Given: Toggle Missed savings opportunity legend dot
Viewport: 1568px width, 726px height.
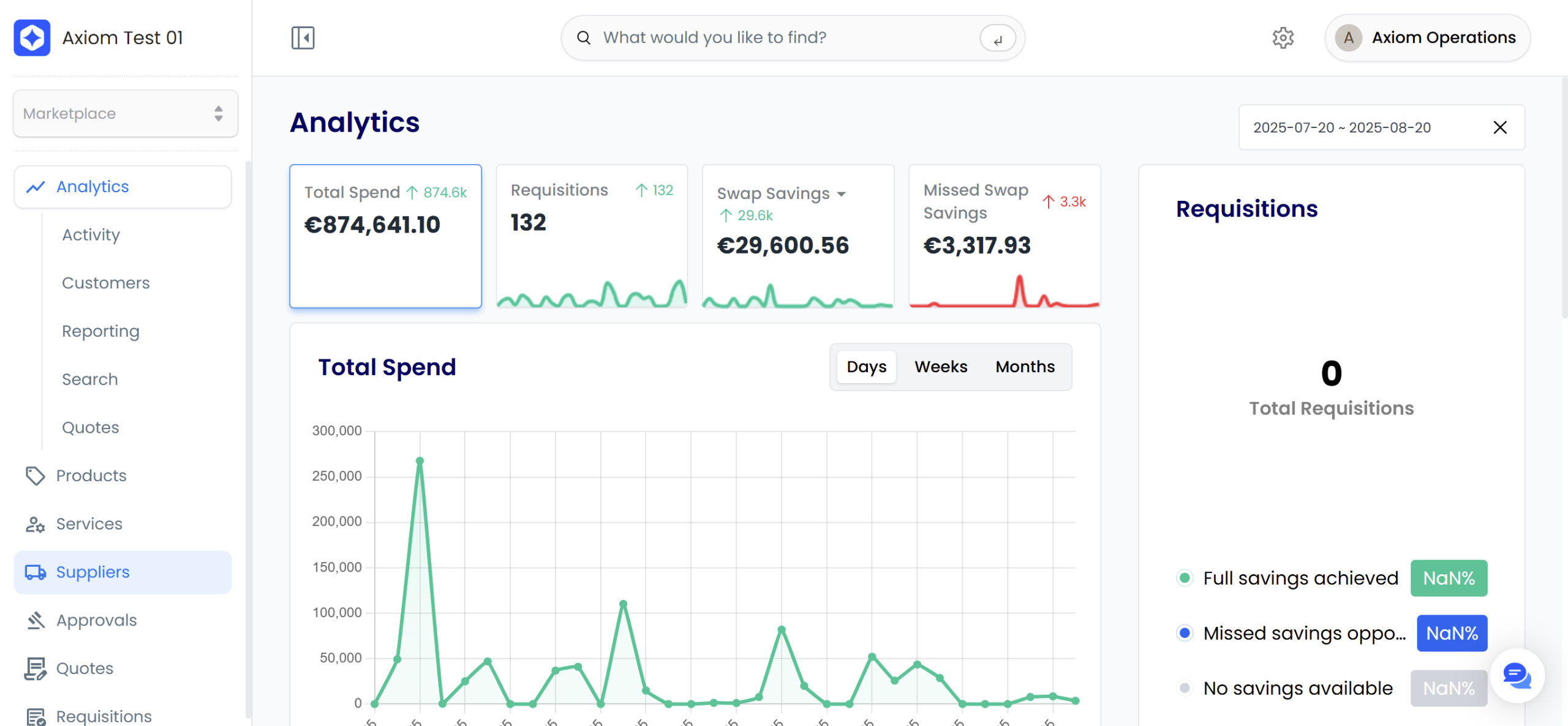Looking at the screenshot, I should [1185, 633].
